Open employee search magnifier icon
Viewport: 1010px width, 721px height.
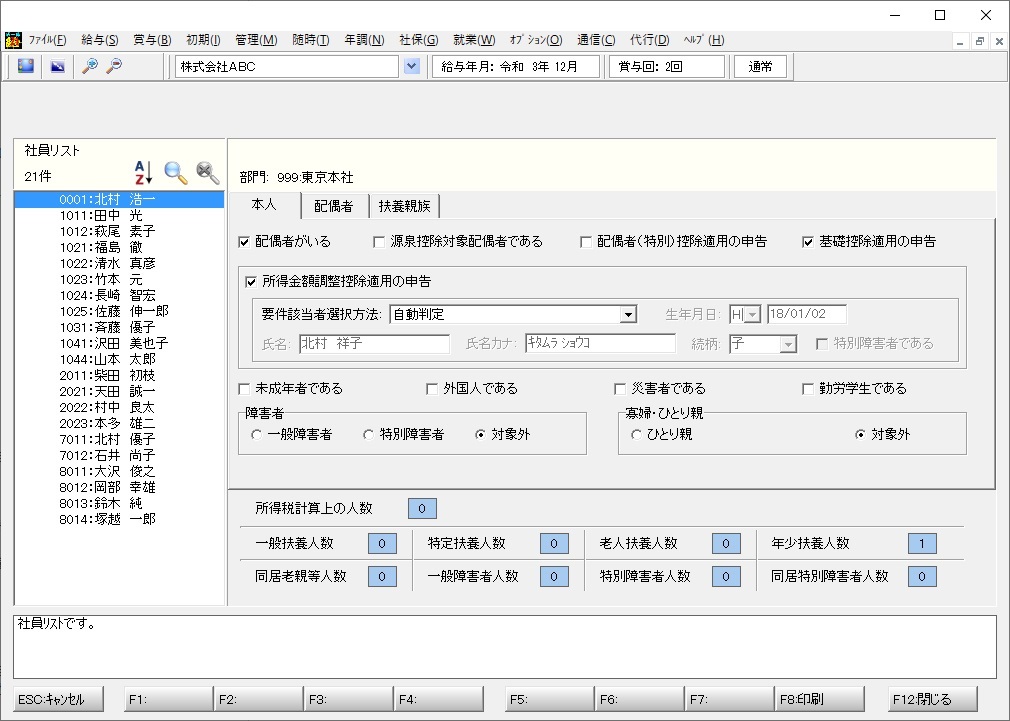[175, 173]
